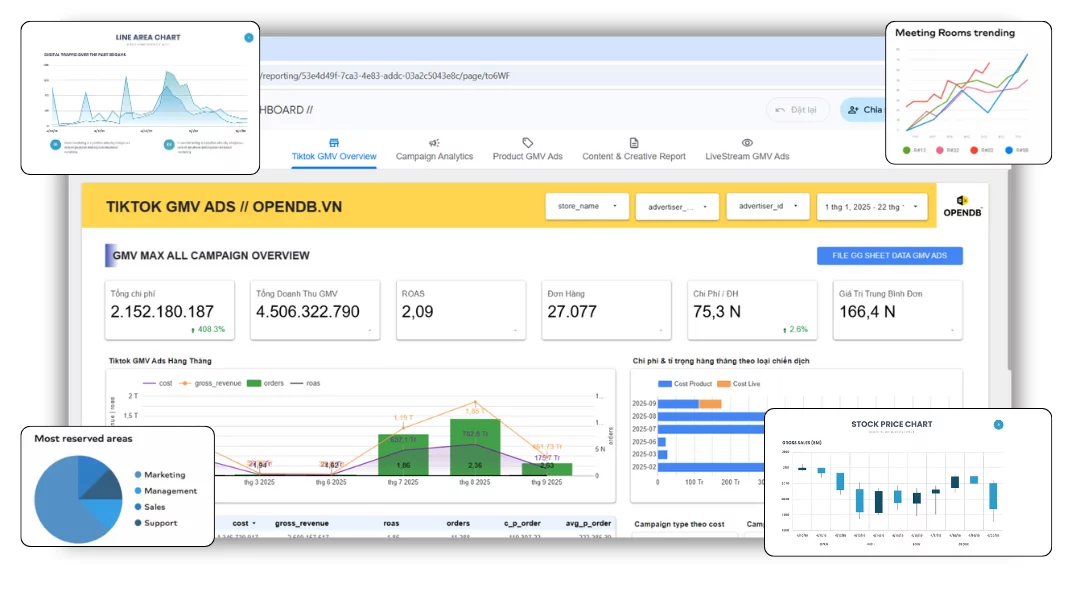This screenshot has height=600, width=1080.
Task: Switch to the Tiktok GMV Overview tab
Action: 334,156
